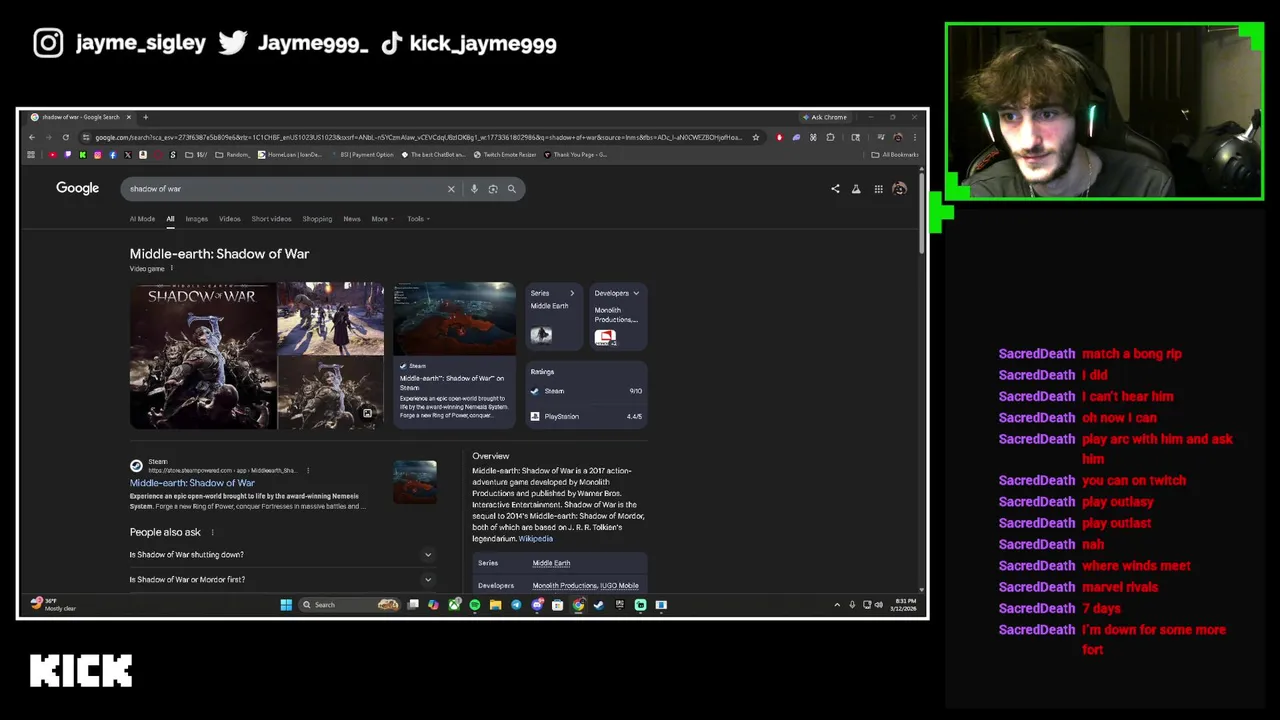Open Steam result options menu
The width and height of the screenshot is (1280, 720).
point(307,470)
